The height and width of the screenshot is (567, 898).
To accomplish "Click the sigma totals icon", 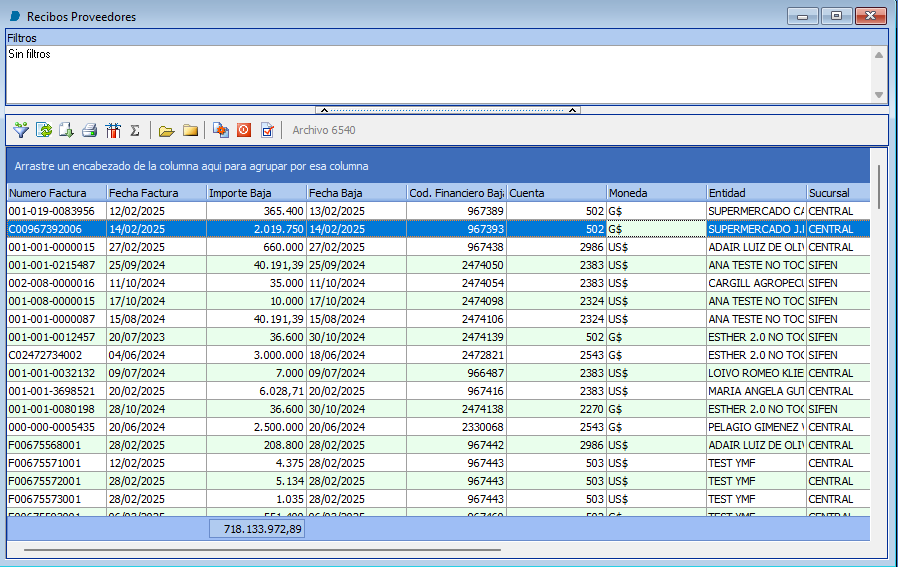I will point(135,131).
